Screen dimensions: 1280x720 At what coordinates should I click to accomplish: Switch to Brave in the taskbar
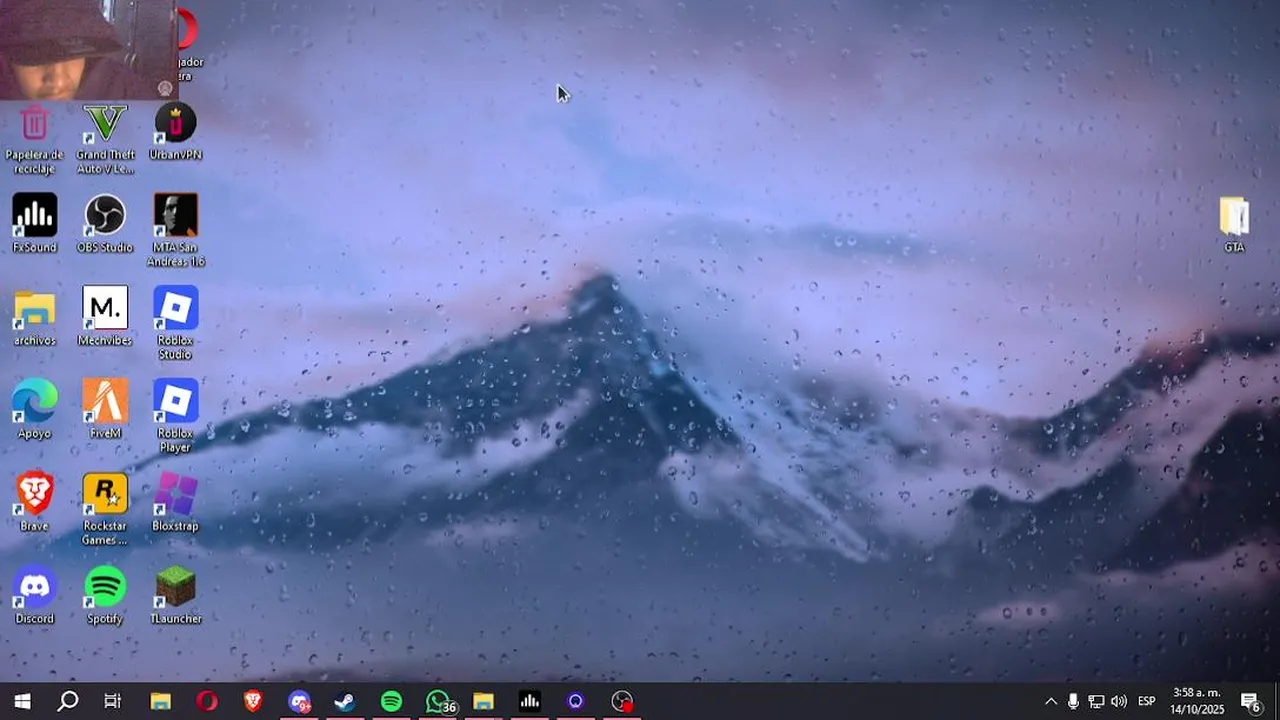[253, 701]
